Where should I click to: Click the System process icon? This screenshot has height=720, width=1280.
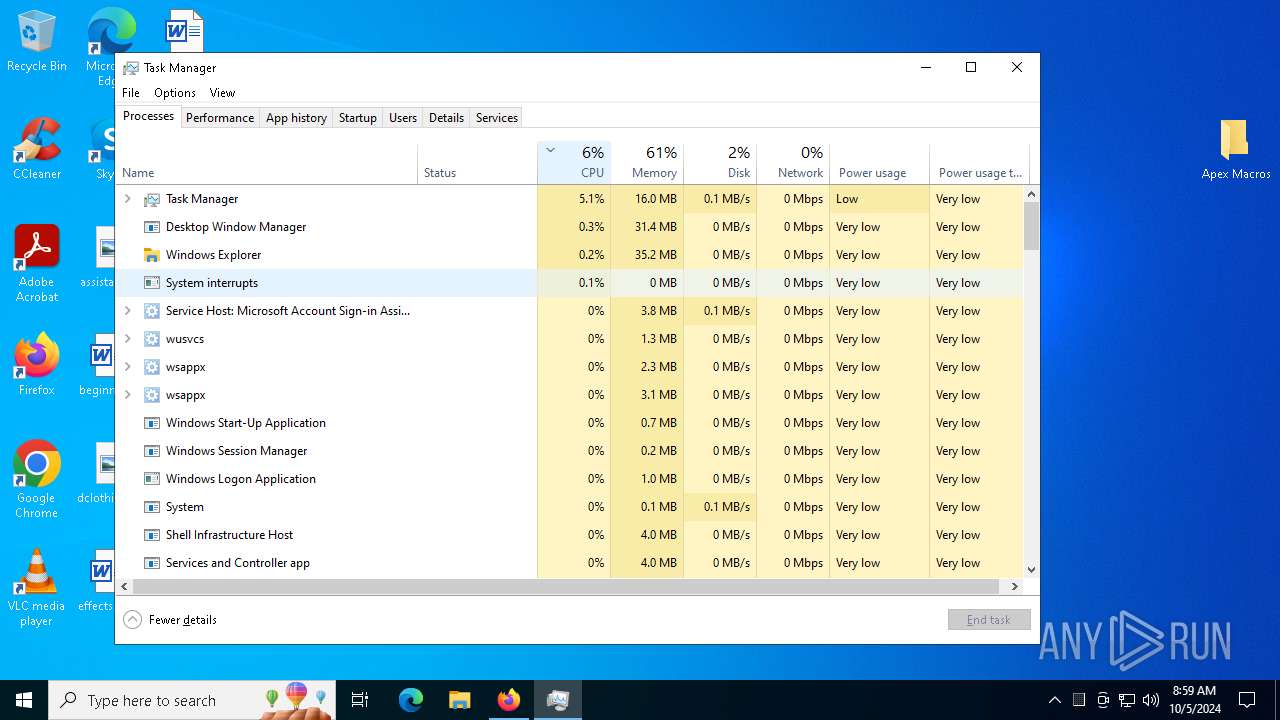[152, 507]
